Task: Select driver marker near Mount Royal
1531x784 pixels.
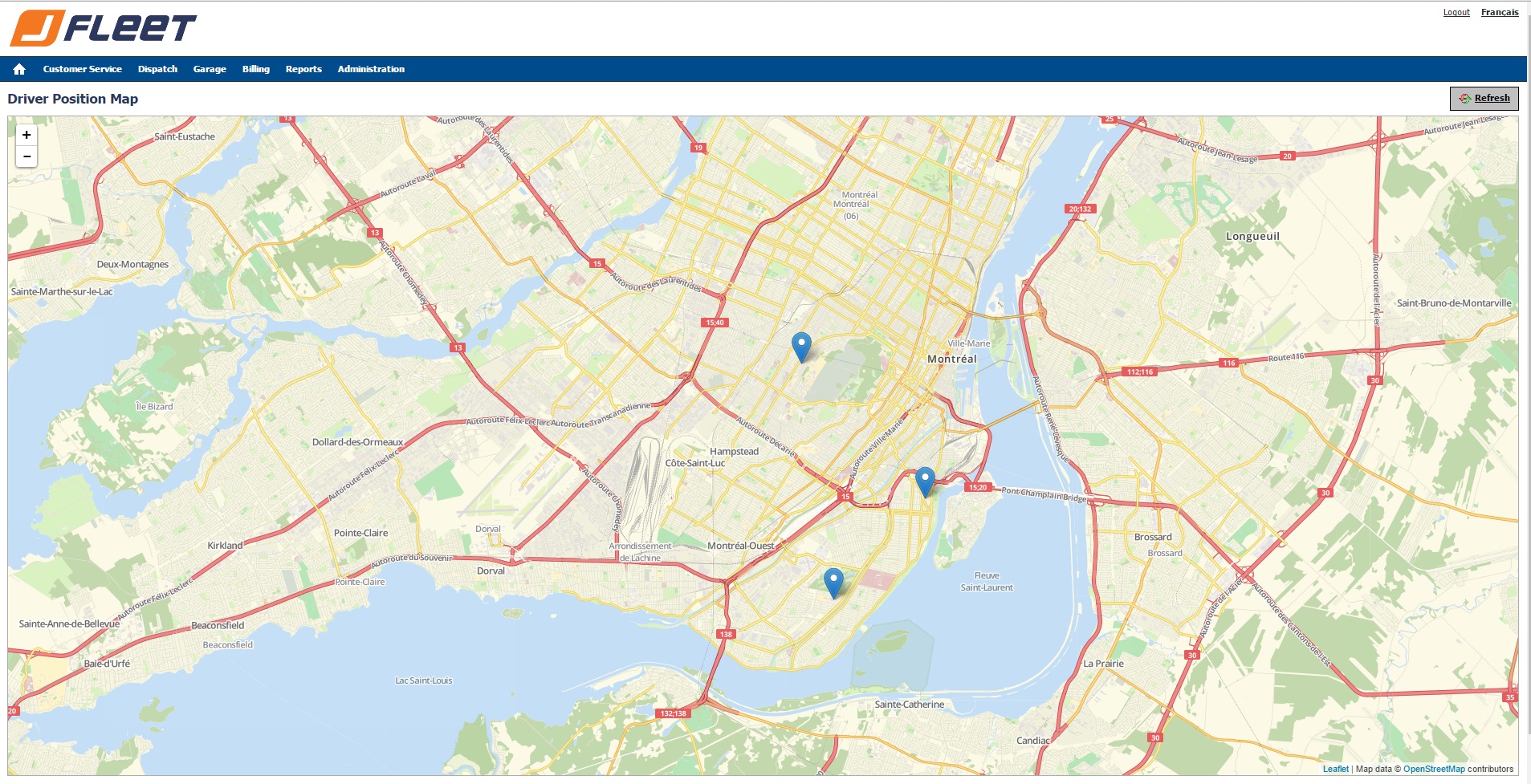Action: click(x=801, y=347)
